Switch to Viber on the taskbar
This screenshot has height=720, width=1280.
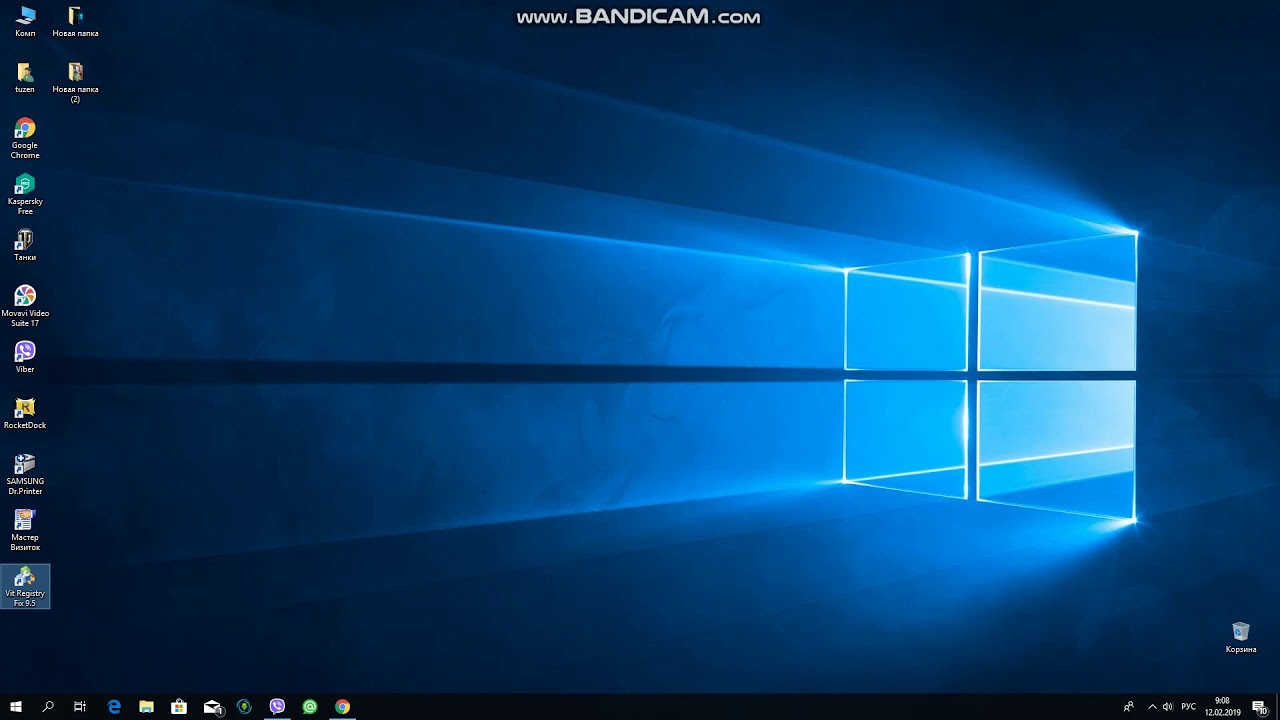pyautogui.click(x=277, y=707)
